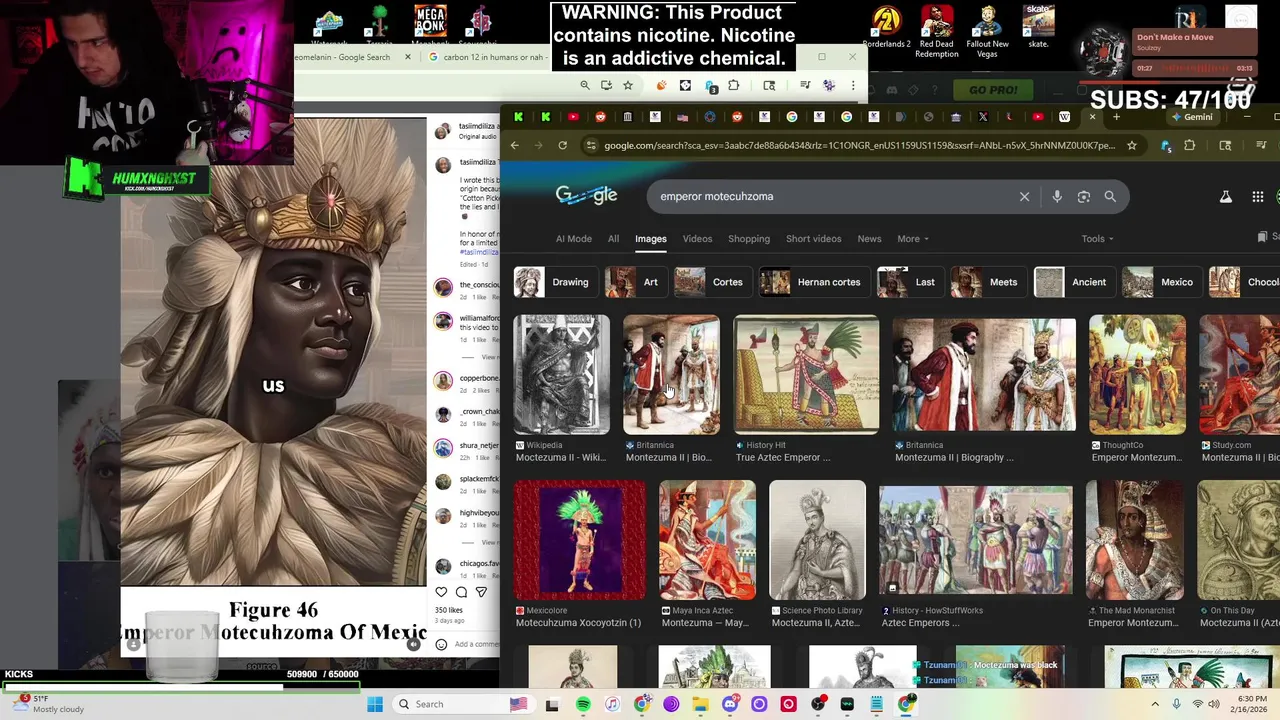Image resolution: width=1280 pixels, height=720 pixels.
Task: Click Add a comment field on Instagram
Action: click(x=476, y=644)
